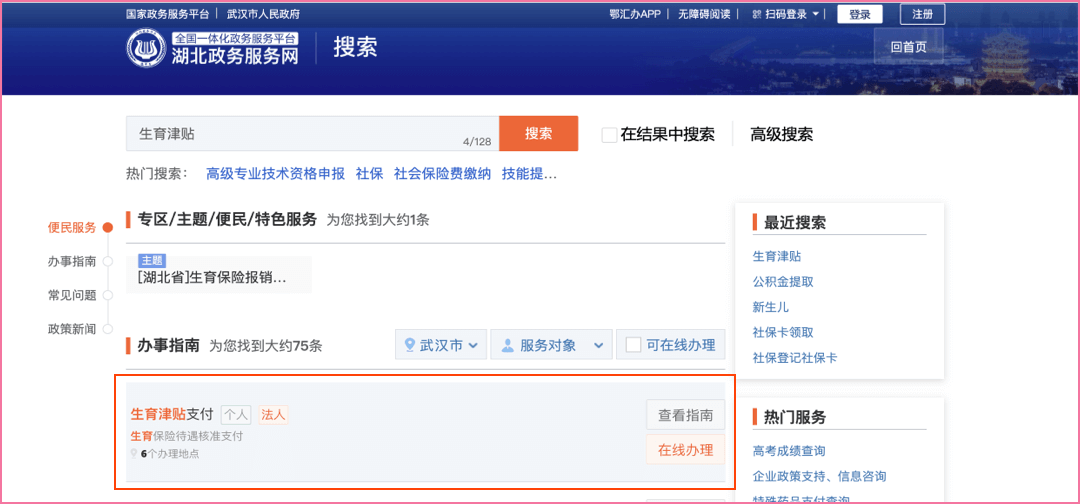The width and height of the screenshot is (1080, 504).
Task: Expand the 扫码登录 dropdown arrow
Action: coord(816,15)
